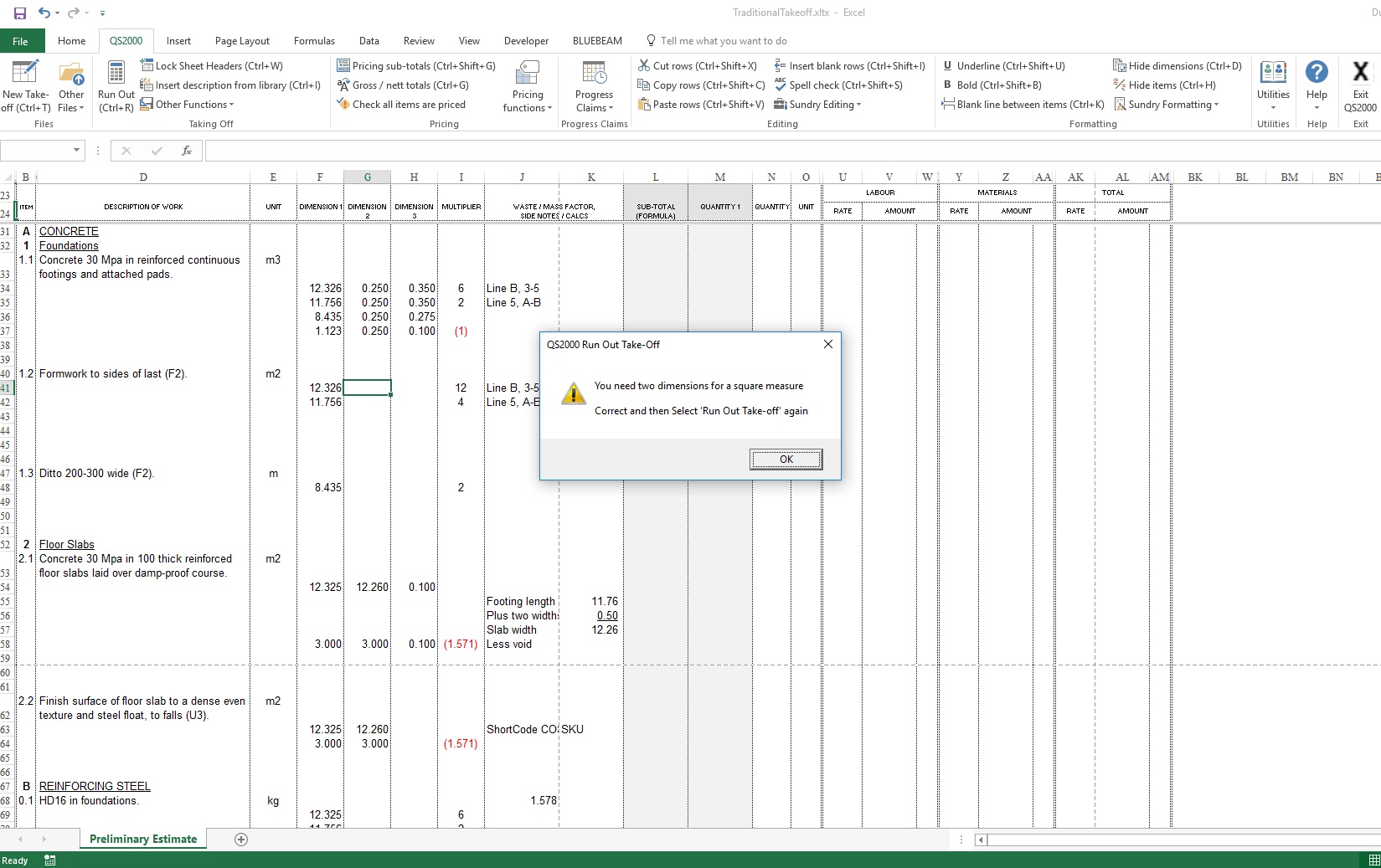This screenshot has width=1381, height=868.
Task: Click Insert blank rows command
Action: coord(850,66)
